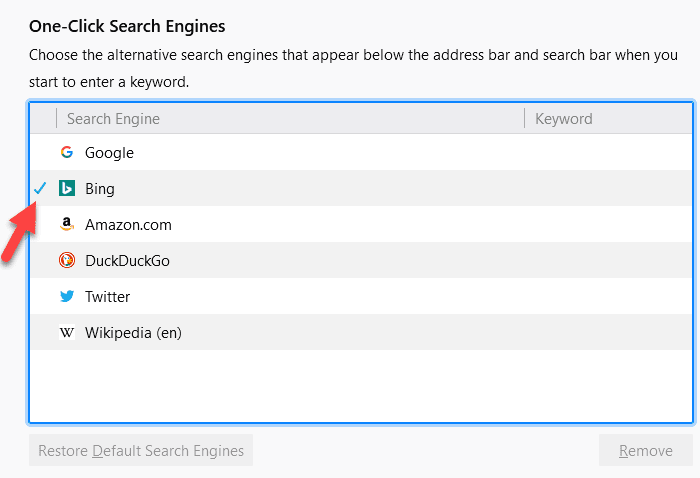Click the DuckDuckGo logo icon

pyautogui.click(x=67, y=261)
